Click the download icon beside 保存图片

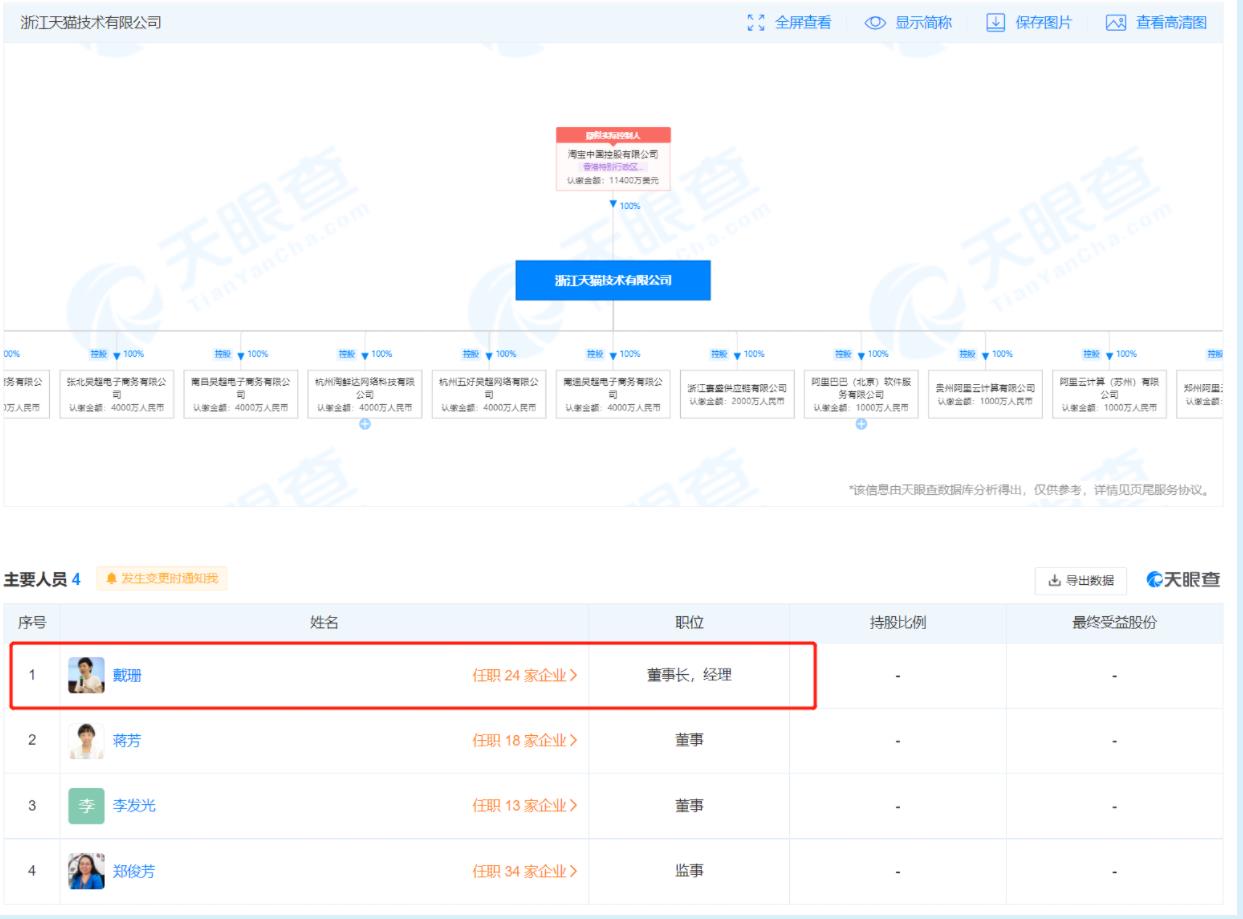(x=995, y=22)
